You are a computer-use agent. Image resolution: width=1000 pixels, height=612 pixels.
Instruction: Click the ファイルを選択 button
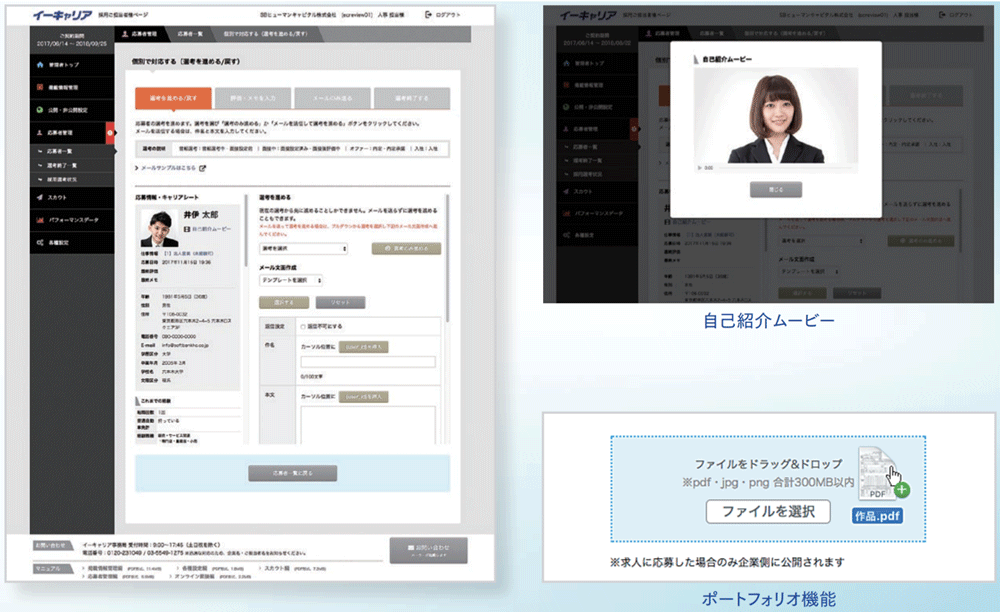click(768, 511)
